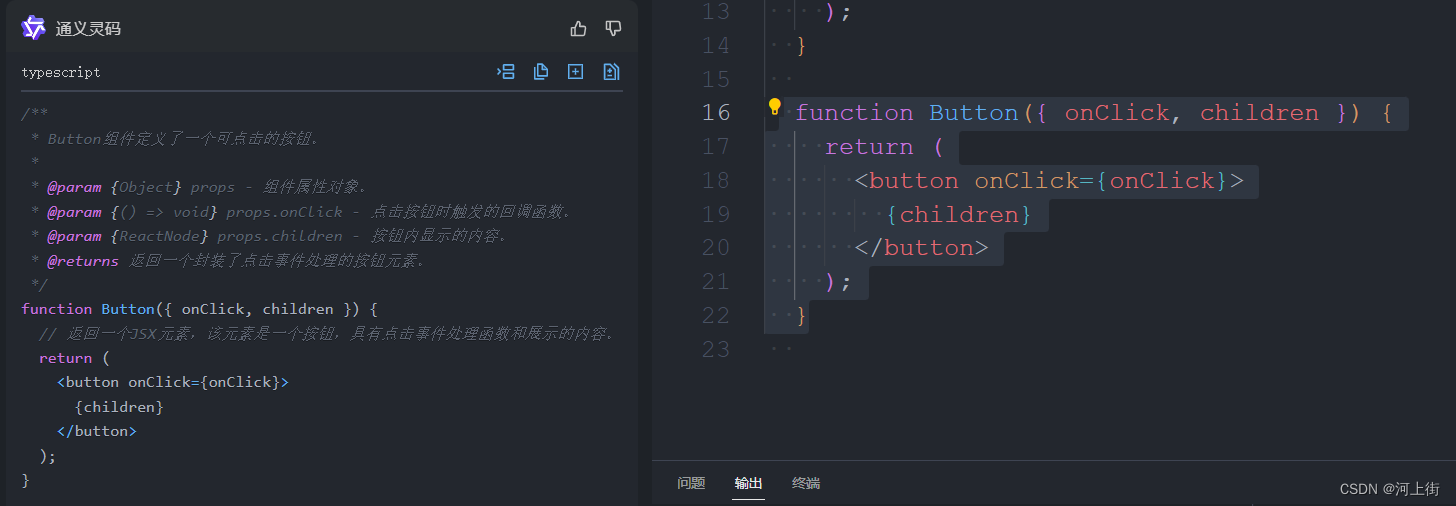
Task: Click line number 14 in gutter
Action: 716,46
